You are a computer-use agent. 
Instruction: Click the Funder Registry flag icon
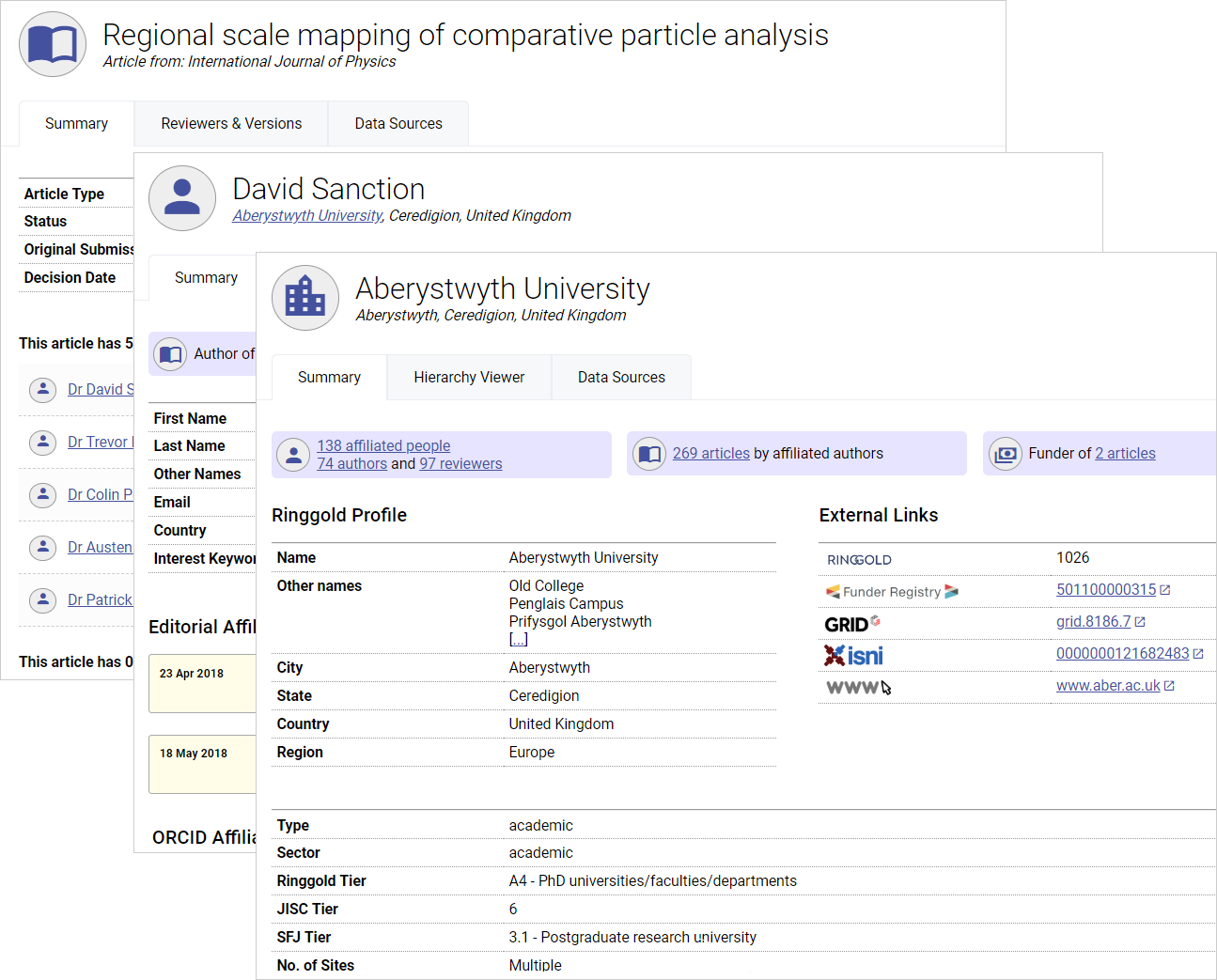point(832,592)
